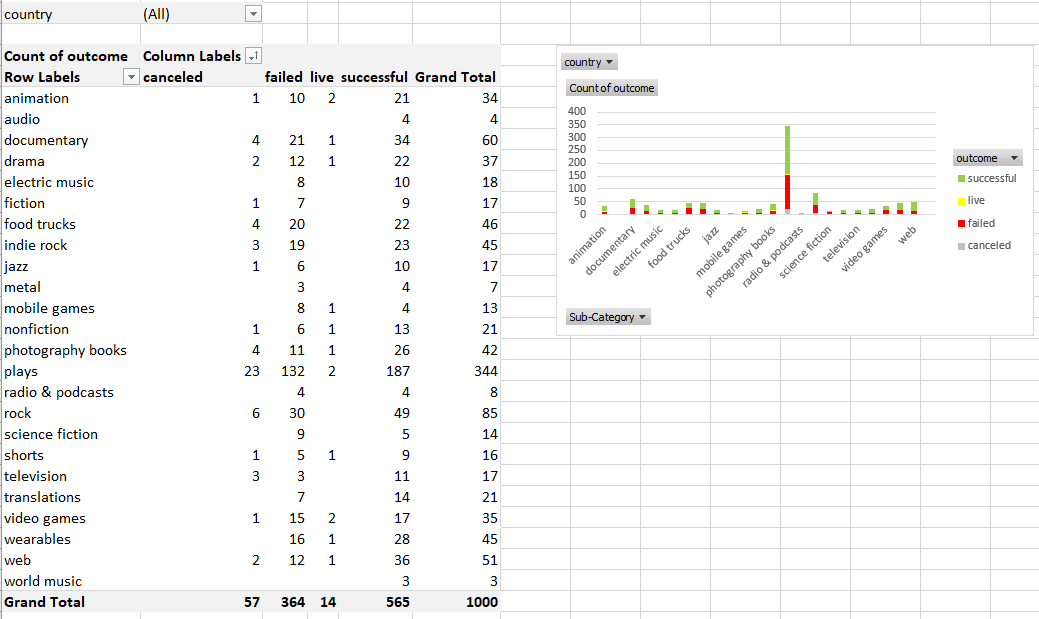Image resolution: width=1039 pixels, height=619 pixels.
Task: Click the Count of outcome chart field button
Action: [x=611, y=87]
